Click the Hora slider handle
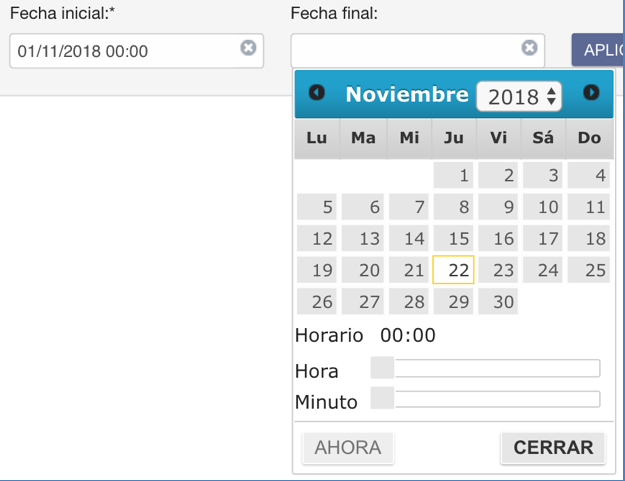Image resolution: width=625 pixels, height=481 pixels. point(382,367)
